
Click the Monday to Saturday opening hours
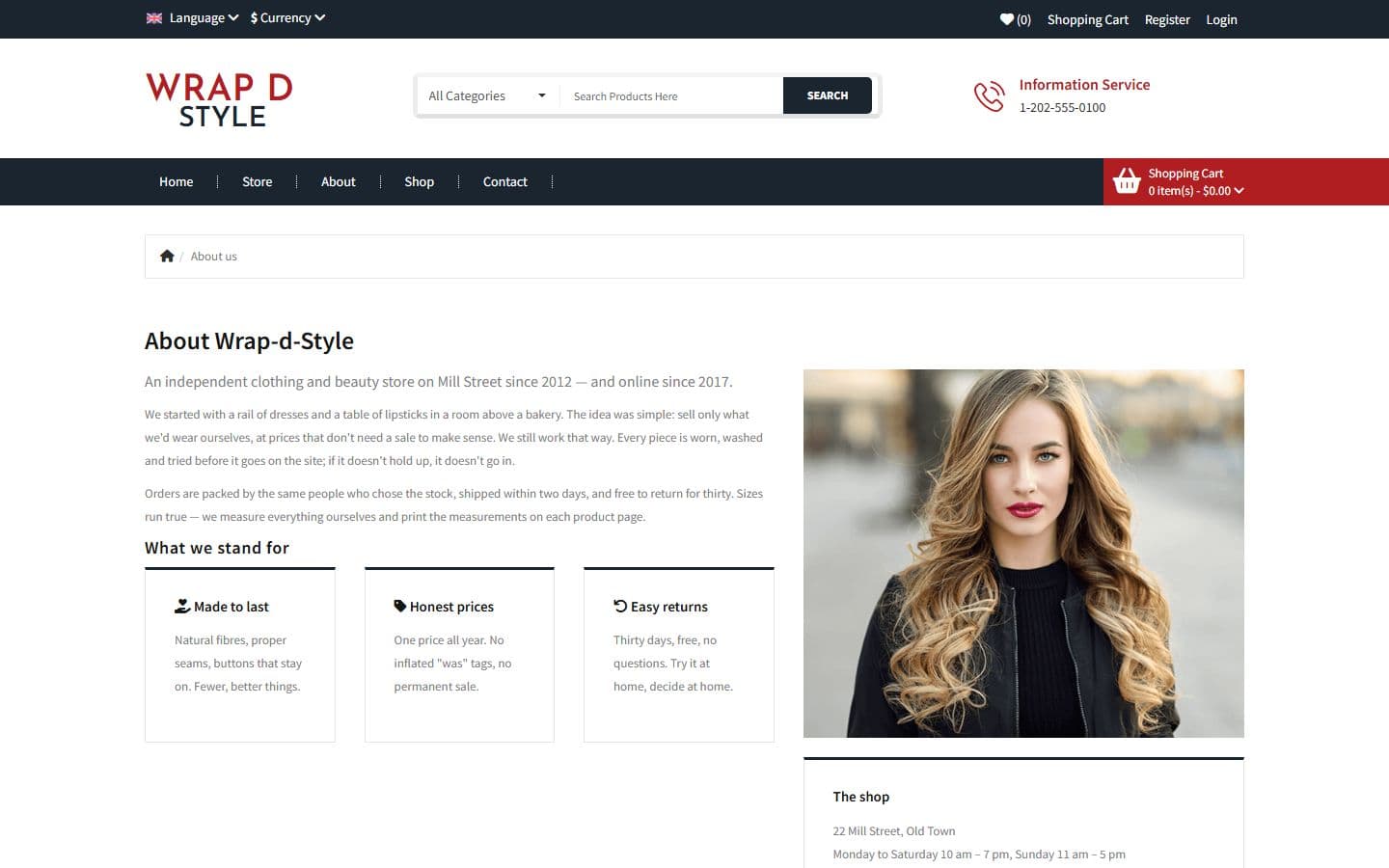click(x=979, y=854)
